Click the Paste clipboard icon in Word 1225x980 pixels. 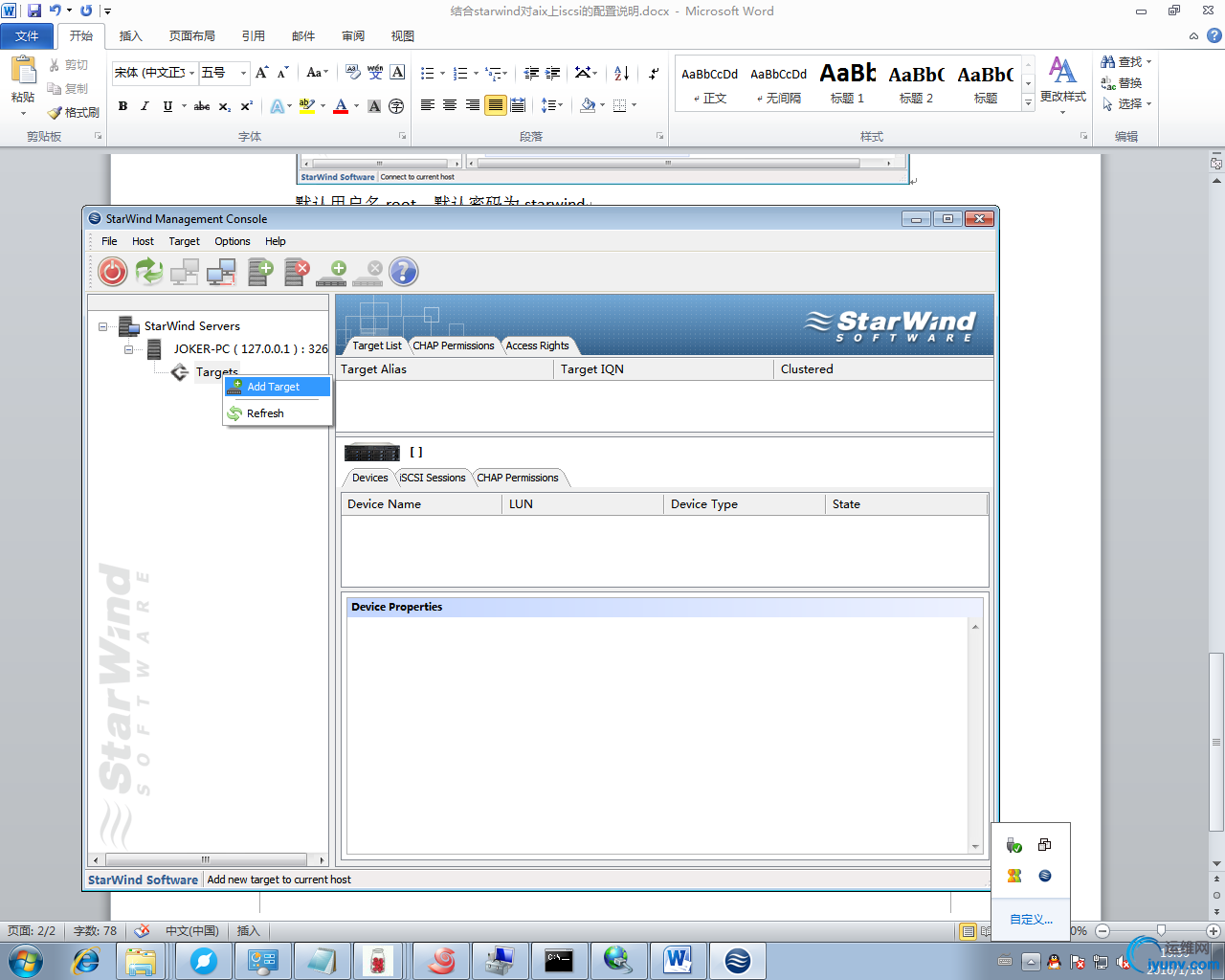point(23,71)
